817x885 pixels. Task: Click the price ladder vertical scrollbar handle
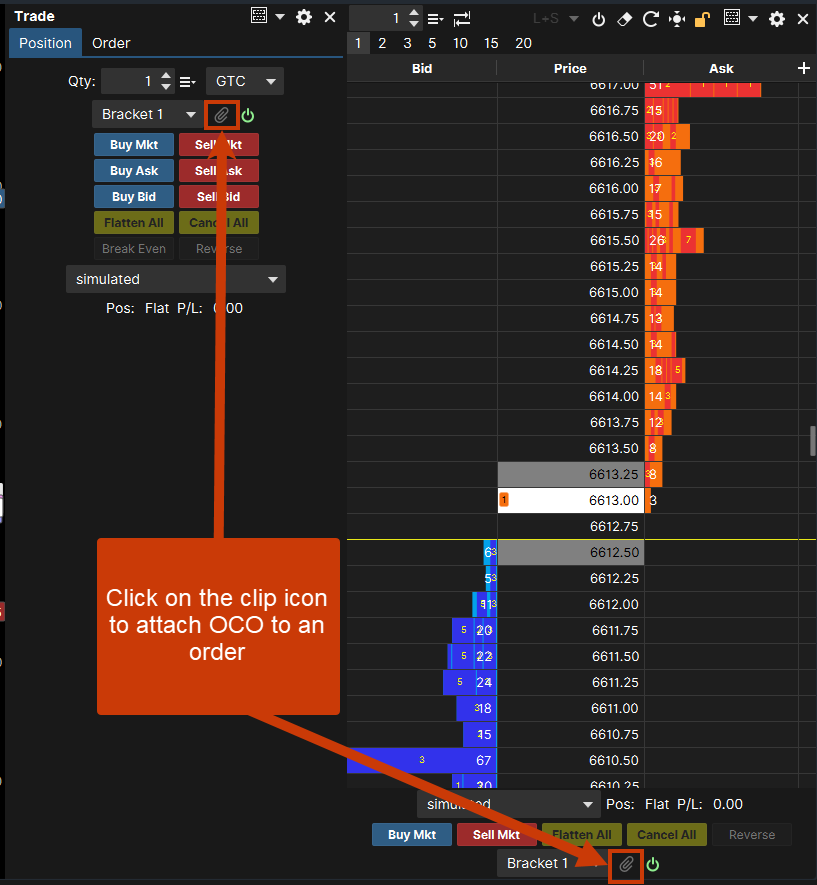coord(812,440)
